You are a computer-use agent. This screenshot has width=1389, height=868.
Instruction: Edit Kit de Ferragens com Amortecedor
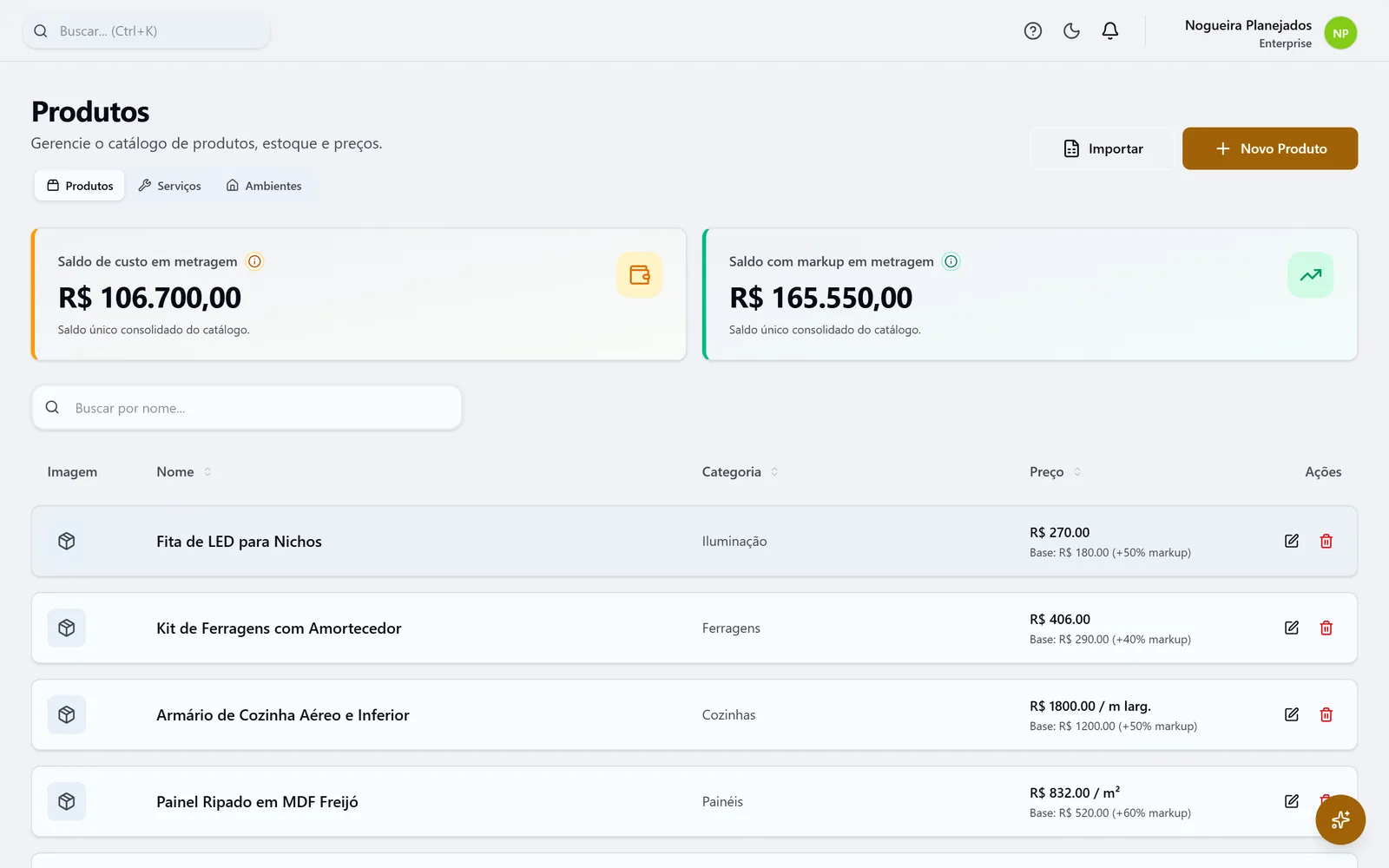pos(1292,628)
